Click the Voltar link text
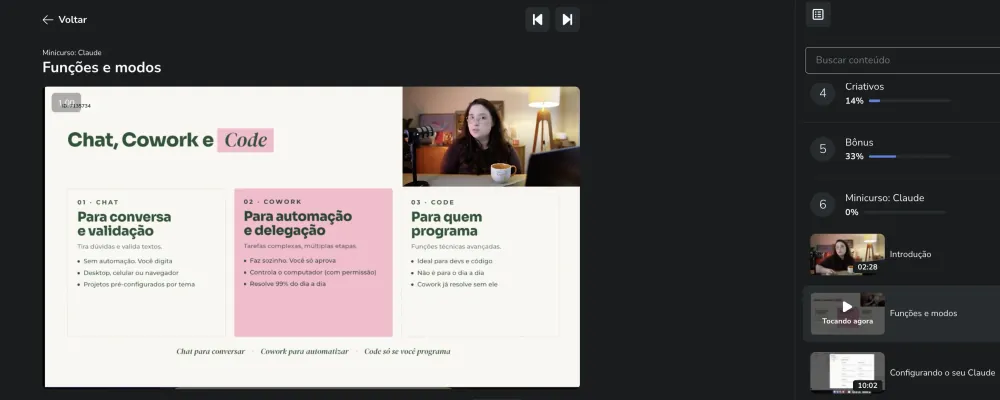Image resolution: width=1000 pixels, height=400 pixels. coord(73,20)
